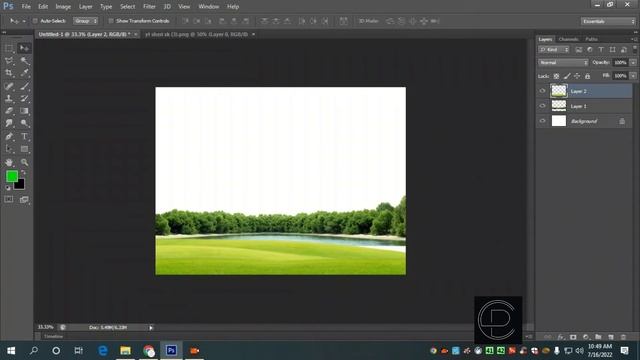Change screen mode icon
This screenshot has height=360, width=640.
pos(24,199)
